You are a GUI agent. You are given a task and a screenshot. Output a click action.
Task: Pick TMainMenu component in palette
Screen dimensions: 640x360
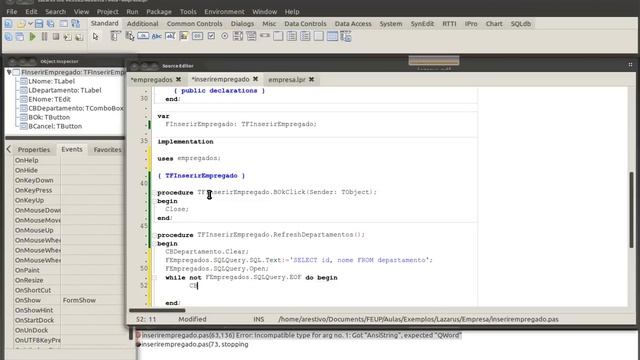click(x=116, y=36)
